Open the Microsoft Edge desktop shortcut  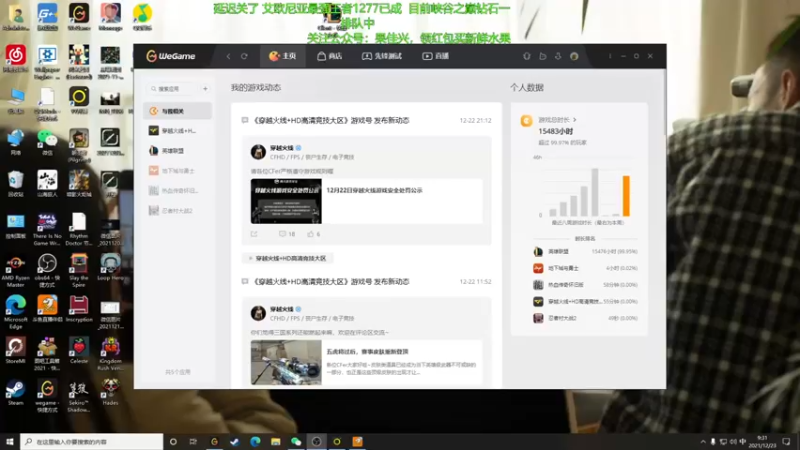(15, 312)
